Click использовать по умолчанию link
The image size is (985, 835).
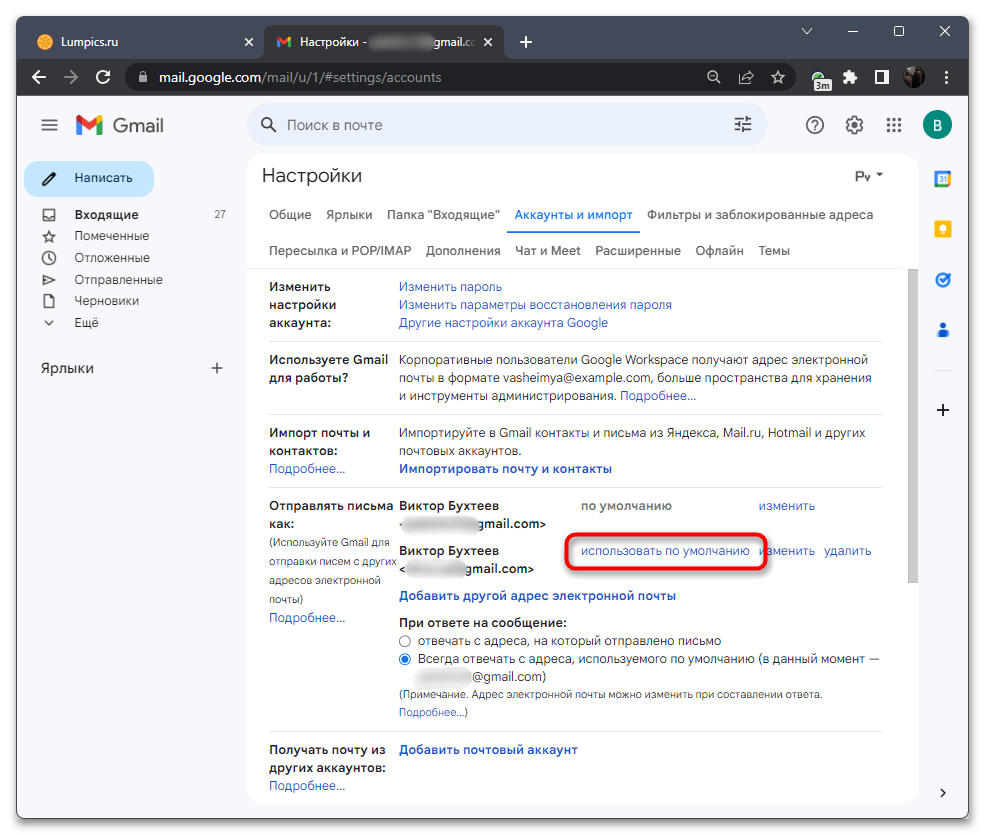pyautogui.click(x=665, y=551)
